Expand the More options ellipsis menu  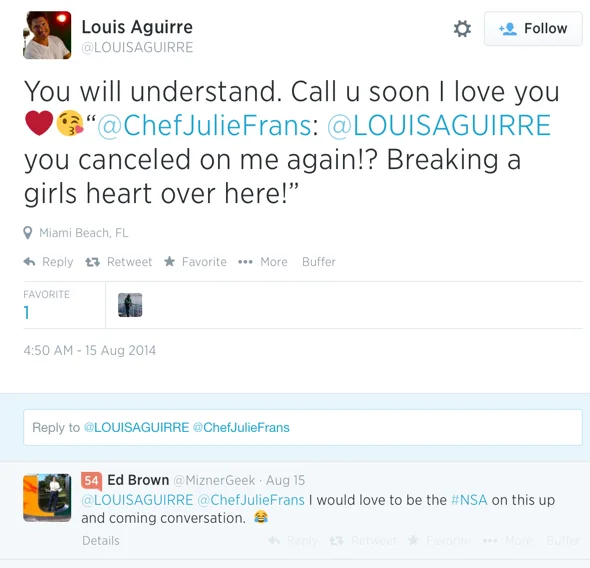tap(245, 262)
